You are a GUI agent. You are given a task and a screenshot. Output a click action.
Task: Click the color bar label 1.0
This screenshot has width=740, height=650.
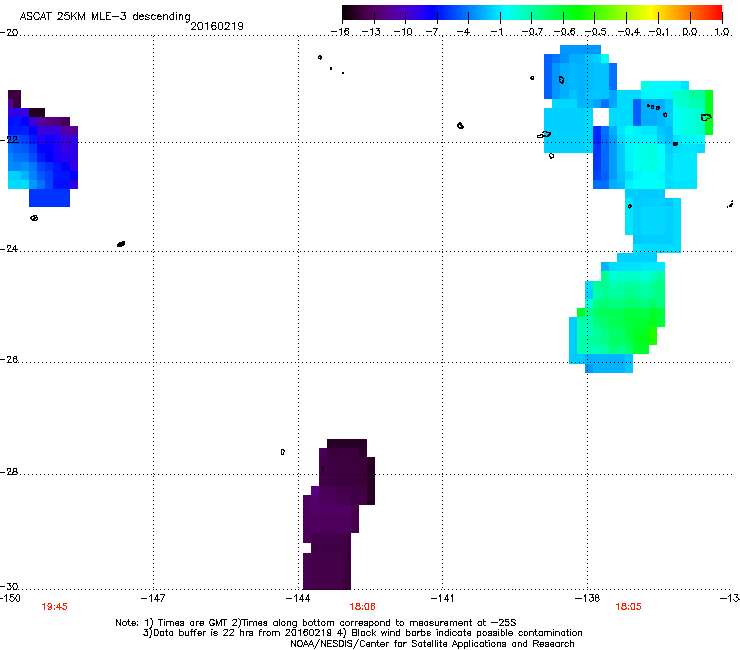click(722, 32)
